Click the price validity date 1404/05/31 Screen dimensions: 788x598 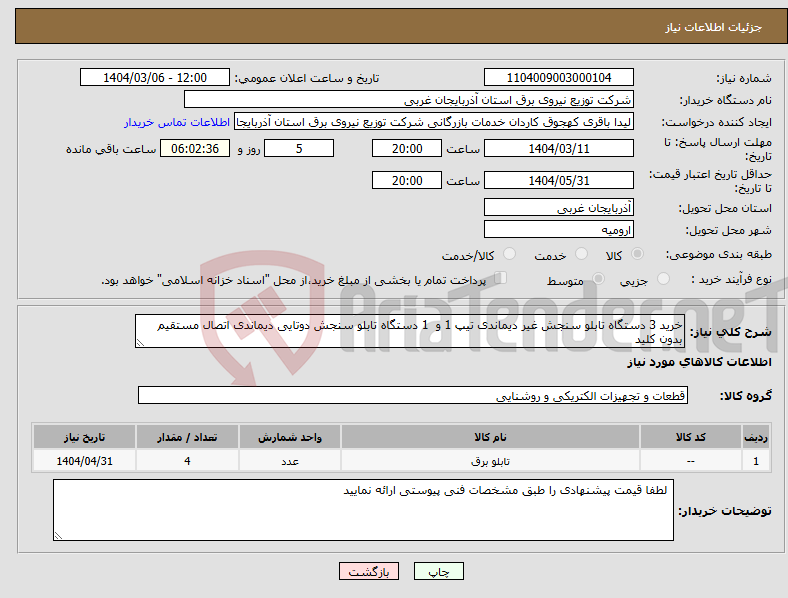click(558, 180)
